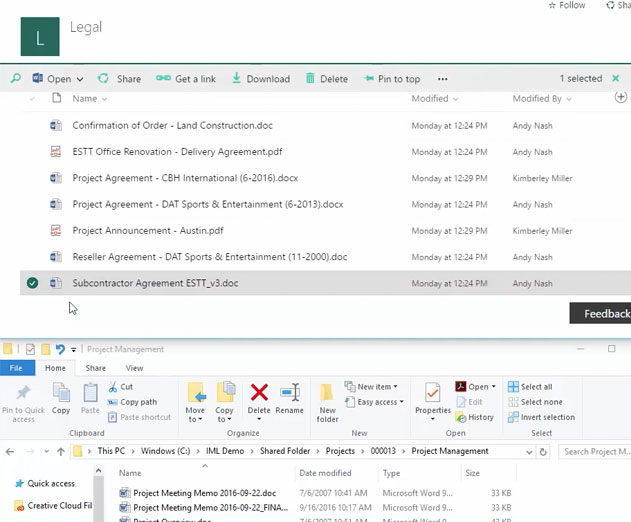Click the Download arrow icon
The width and height of the screenshot is (631, 522).
tap(236, 78)
